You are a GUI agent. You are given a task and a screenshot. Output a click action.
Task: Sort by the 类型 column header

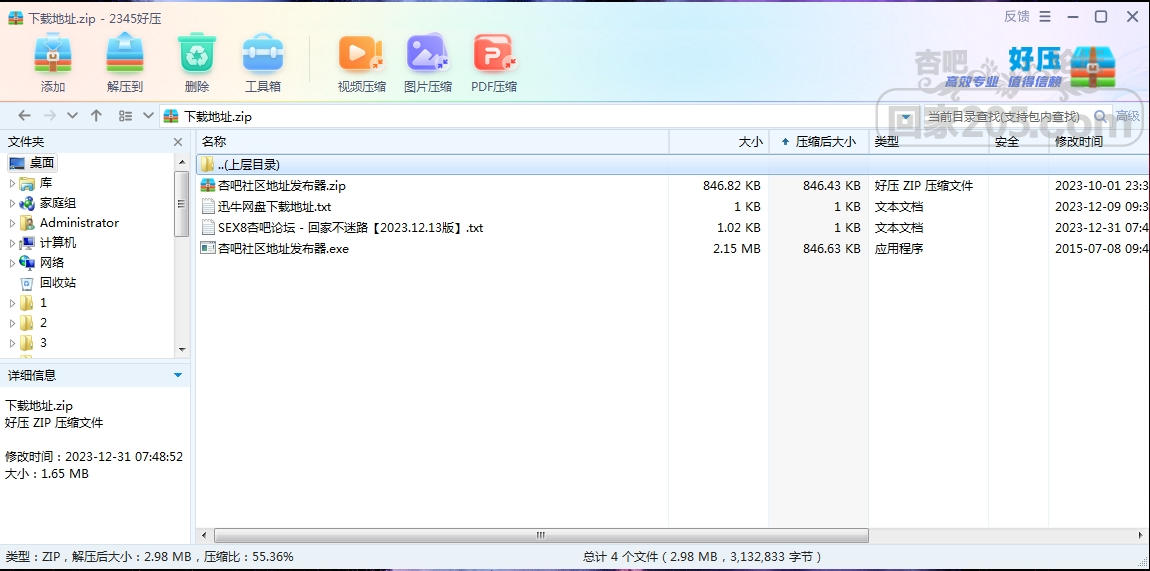coord(887,142)
